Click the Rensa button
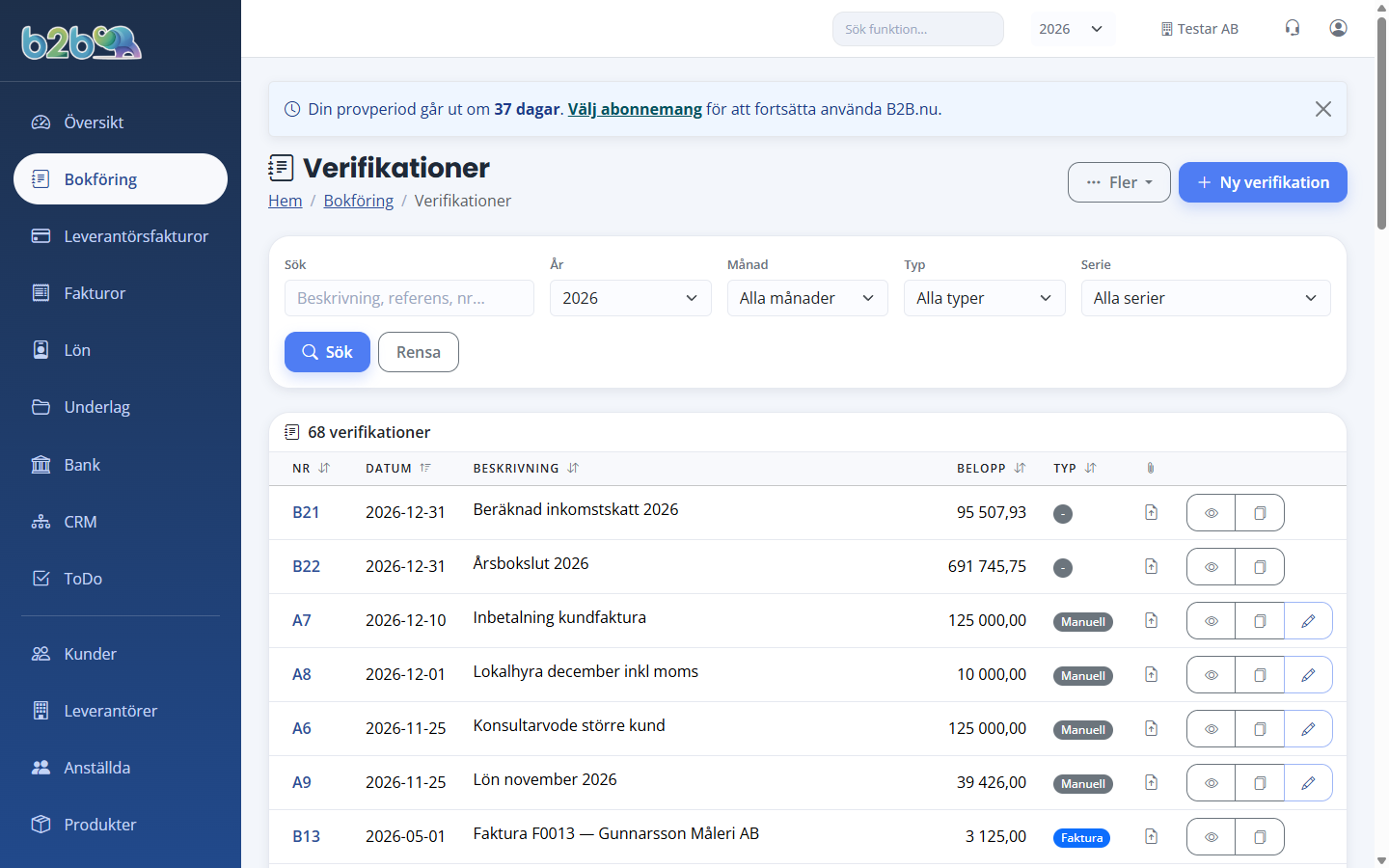Image resolution: width=1389 pixels, height=868 pixels. pyautogui.click(x=419, y=352)
